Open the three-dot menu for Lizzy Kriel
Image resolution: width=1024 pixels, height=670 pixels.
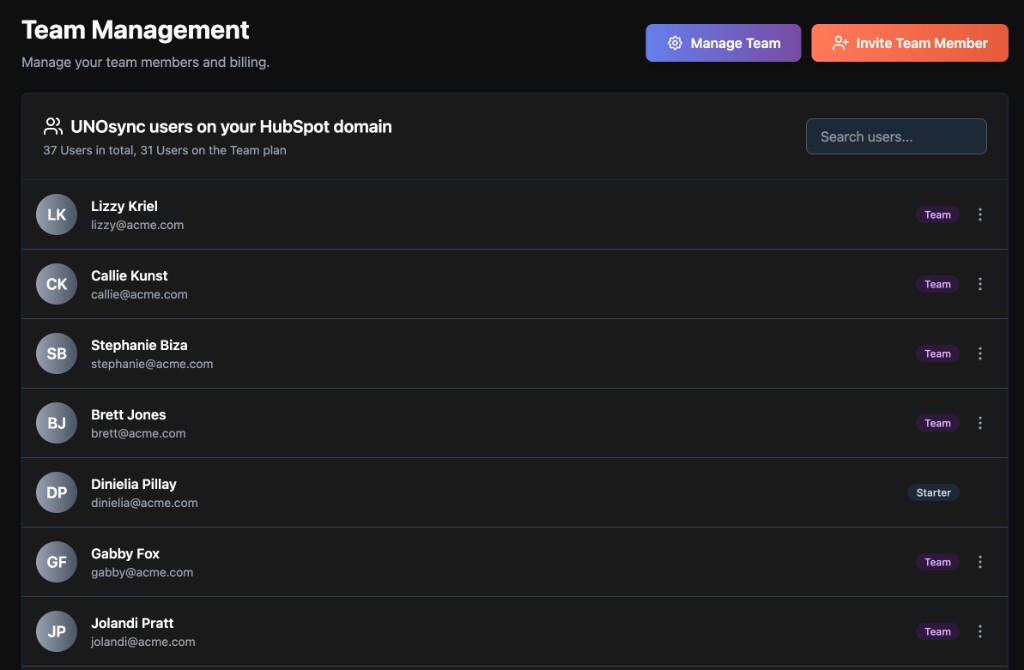[x=980, y=215]
